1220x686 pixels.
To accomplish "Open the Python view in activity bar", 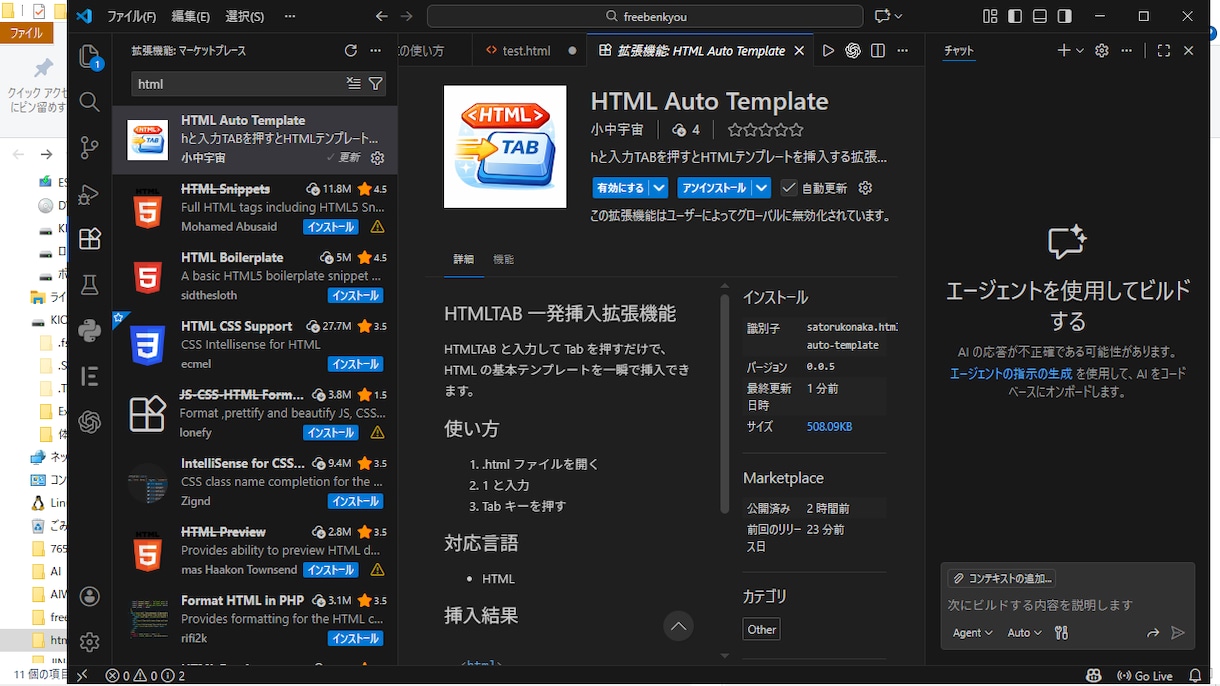I will tap(89, 331).
